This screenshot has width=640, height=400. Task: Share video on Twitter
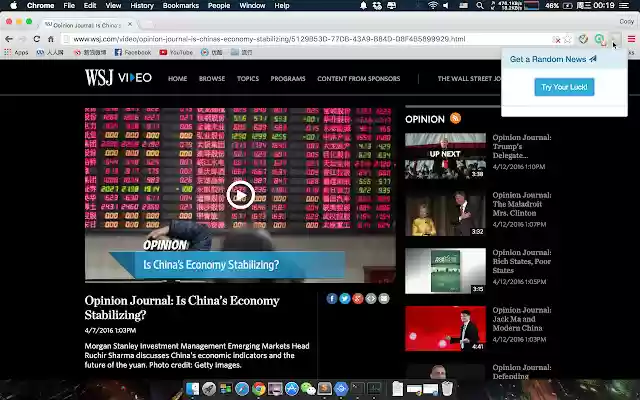(x=344, y=299)
